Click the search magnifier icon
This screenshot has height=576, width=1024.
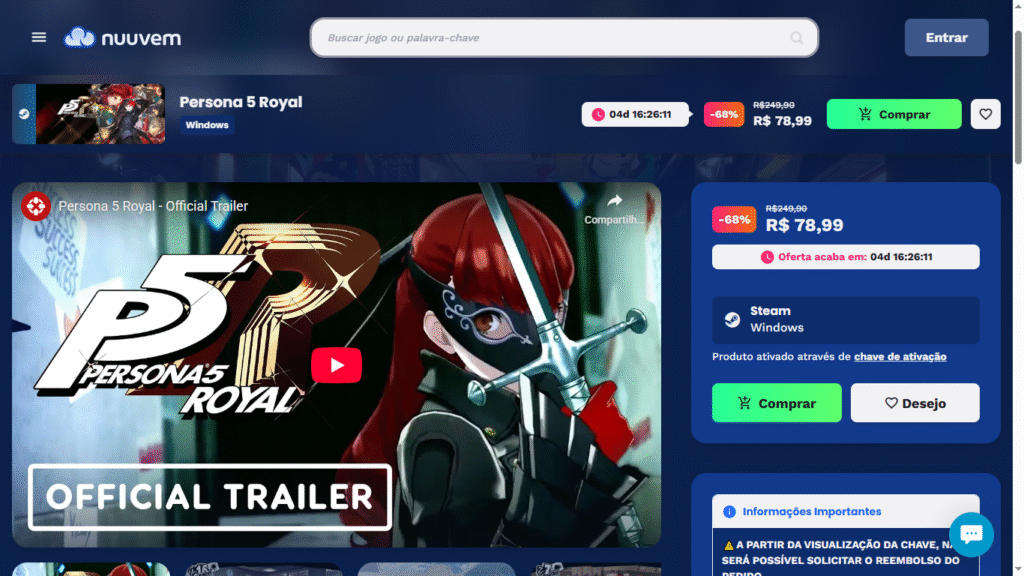[x=797, y=38]
